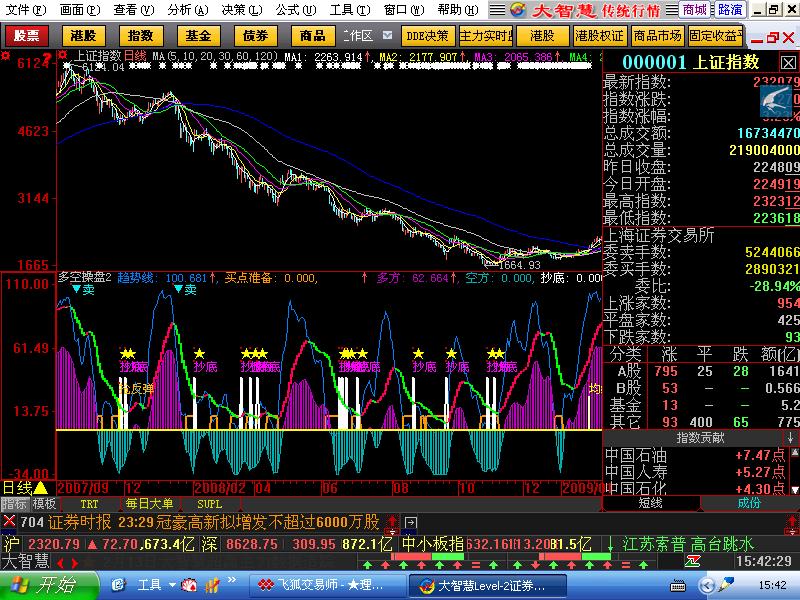
Task: Click the sun icon at chart top-left corner
Action: [5, 55]
